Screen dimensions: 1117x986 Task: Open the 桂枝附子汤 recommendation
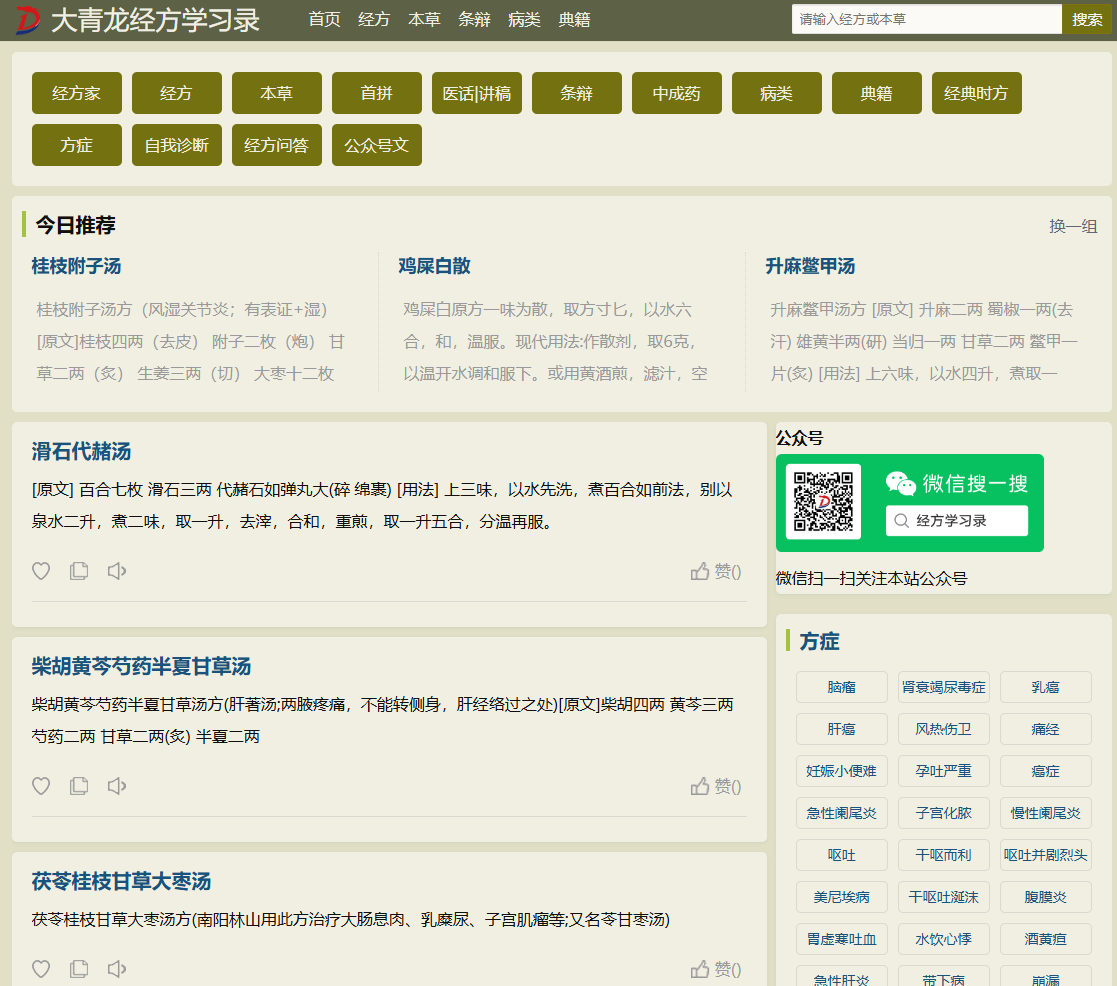click(78, 266)
